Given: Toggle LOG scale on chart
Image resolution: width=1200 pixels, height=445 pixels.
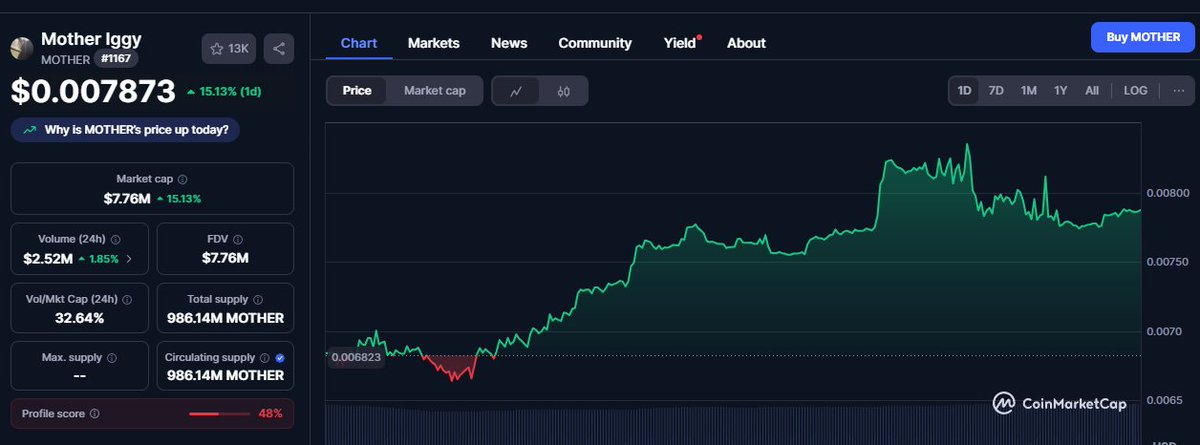Looking at the screenshot, I should pyautogui.click(x=1136, y=90).
